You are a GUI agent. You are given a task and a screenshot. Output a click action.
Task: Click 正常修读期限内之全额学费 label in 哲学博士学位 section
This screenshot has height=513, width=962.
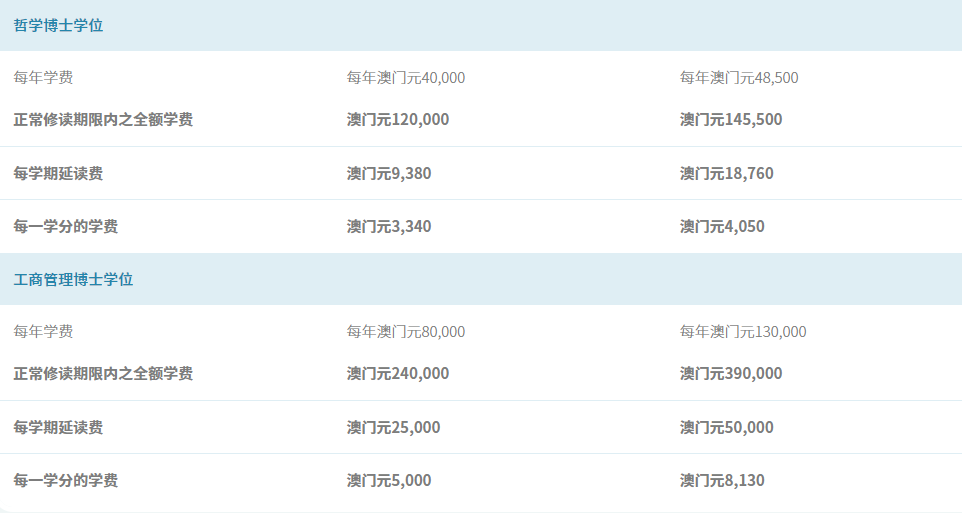coord(103,119)
